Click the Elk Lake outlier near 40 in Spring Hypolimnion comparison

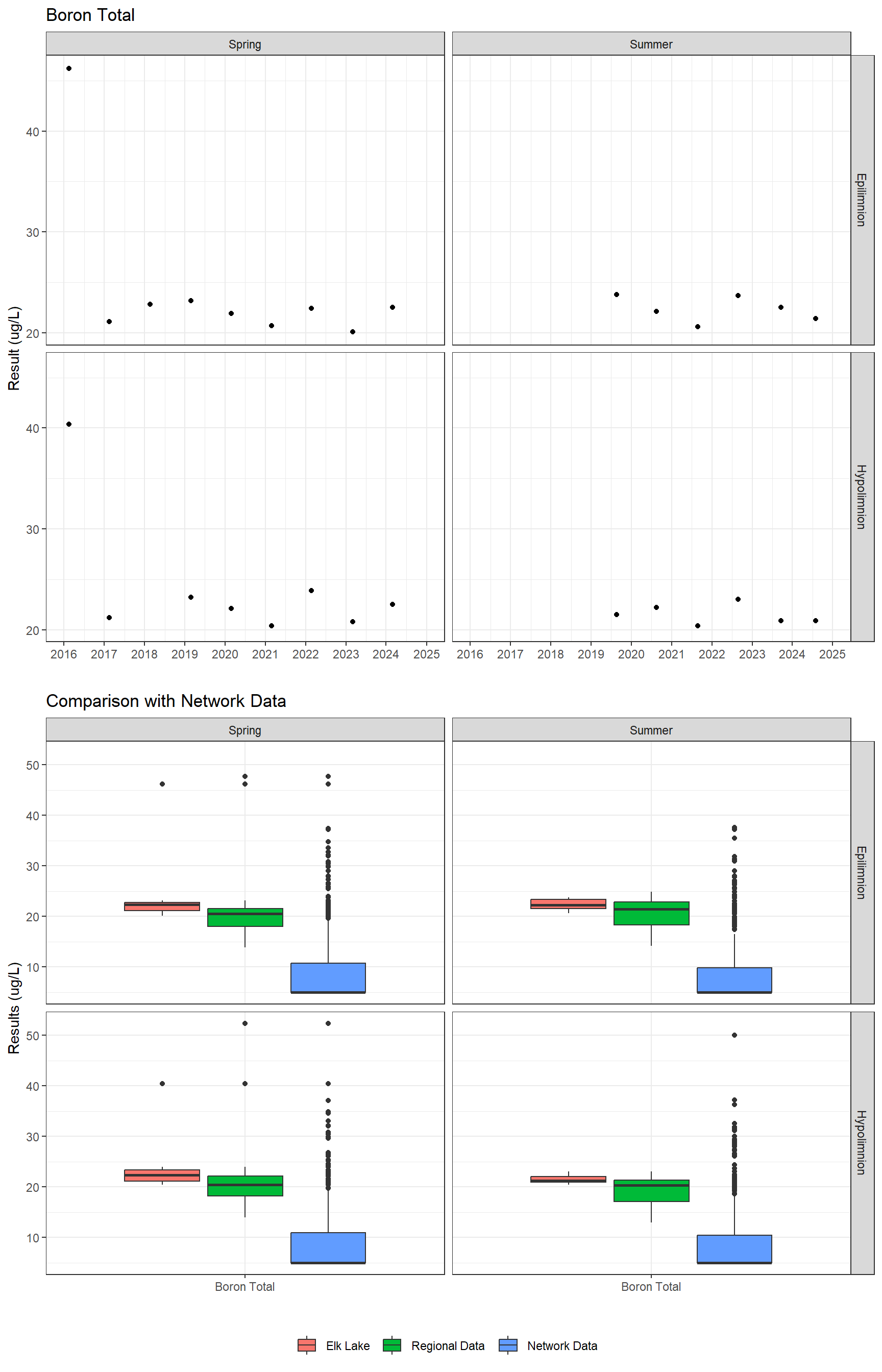point(162,1084)
